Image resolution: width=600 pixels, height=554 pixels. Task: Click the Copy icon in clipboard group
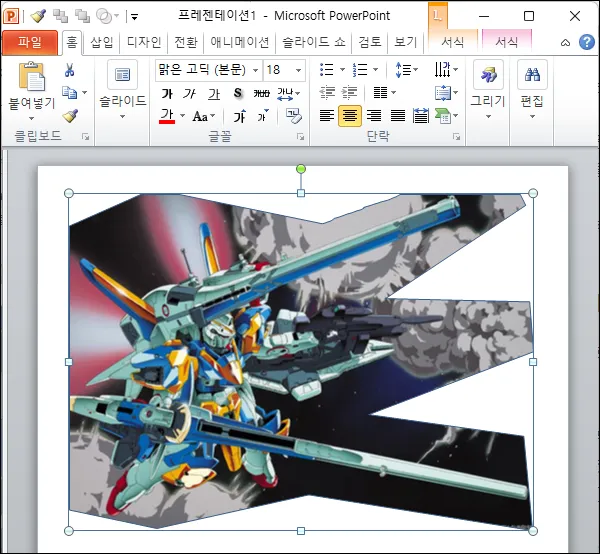(70, 92)
